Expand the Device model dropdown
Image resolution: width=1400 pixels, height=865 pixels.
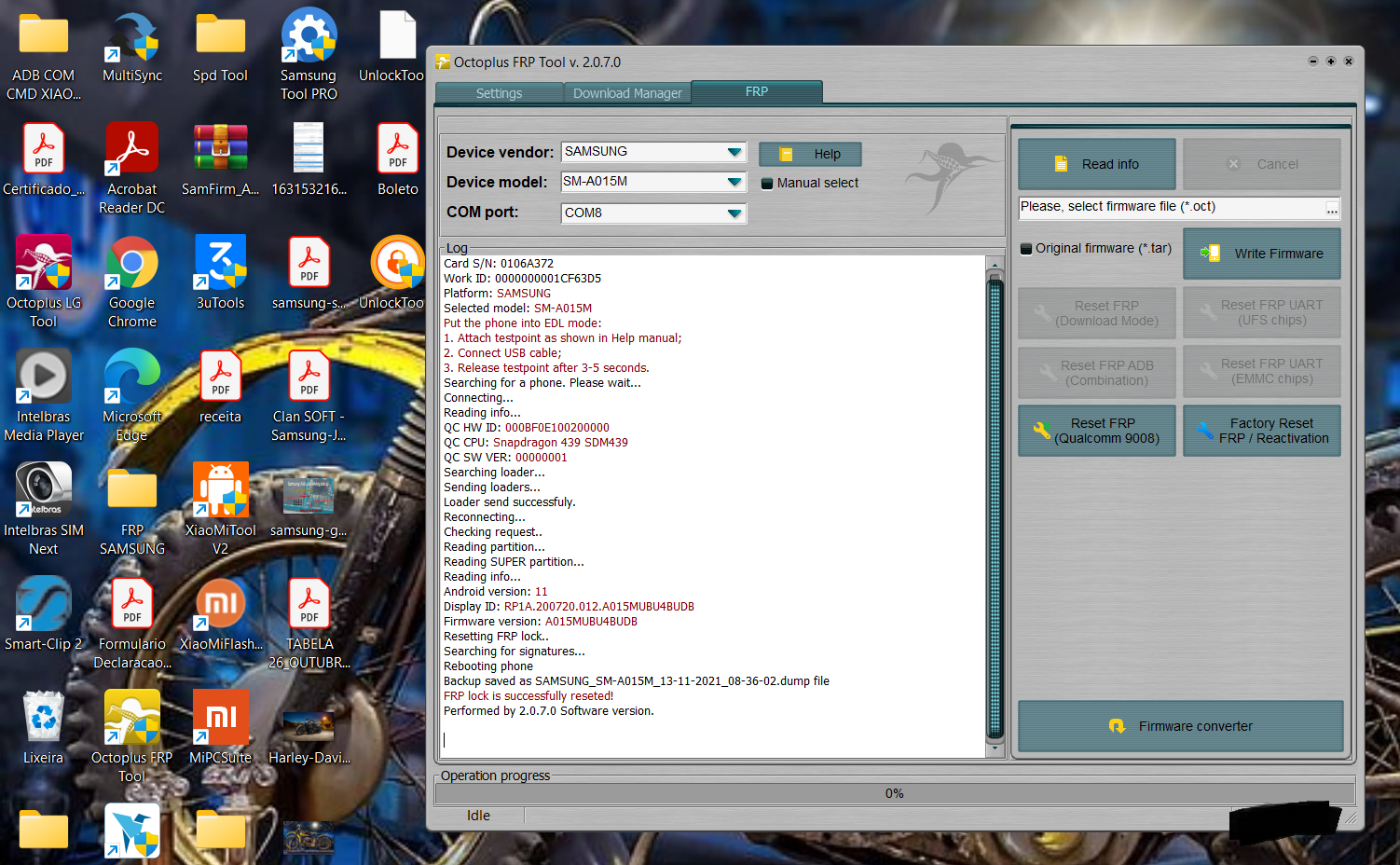click(x=734, y=182)
